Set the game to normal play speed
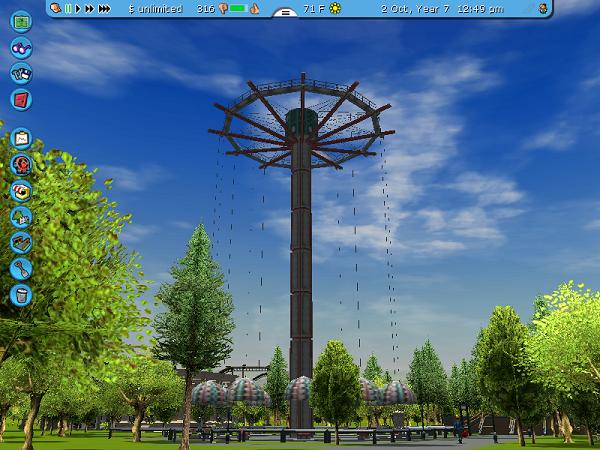 click(x=79, y=8)
